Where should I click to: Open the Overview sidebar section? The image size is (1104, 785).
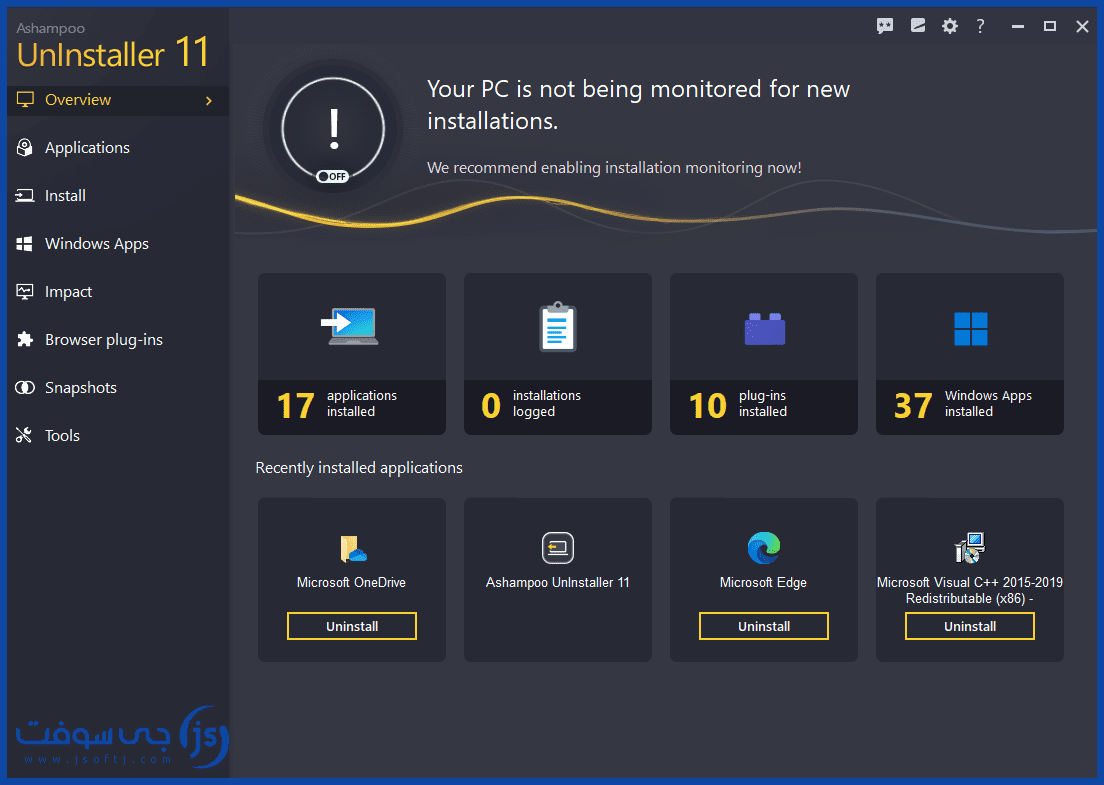(118, 100)
